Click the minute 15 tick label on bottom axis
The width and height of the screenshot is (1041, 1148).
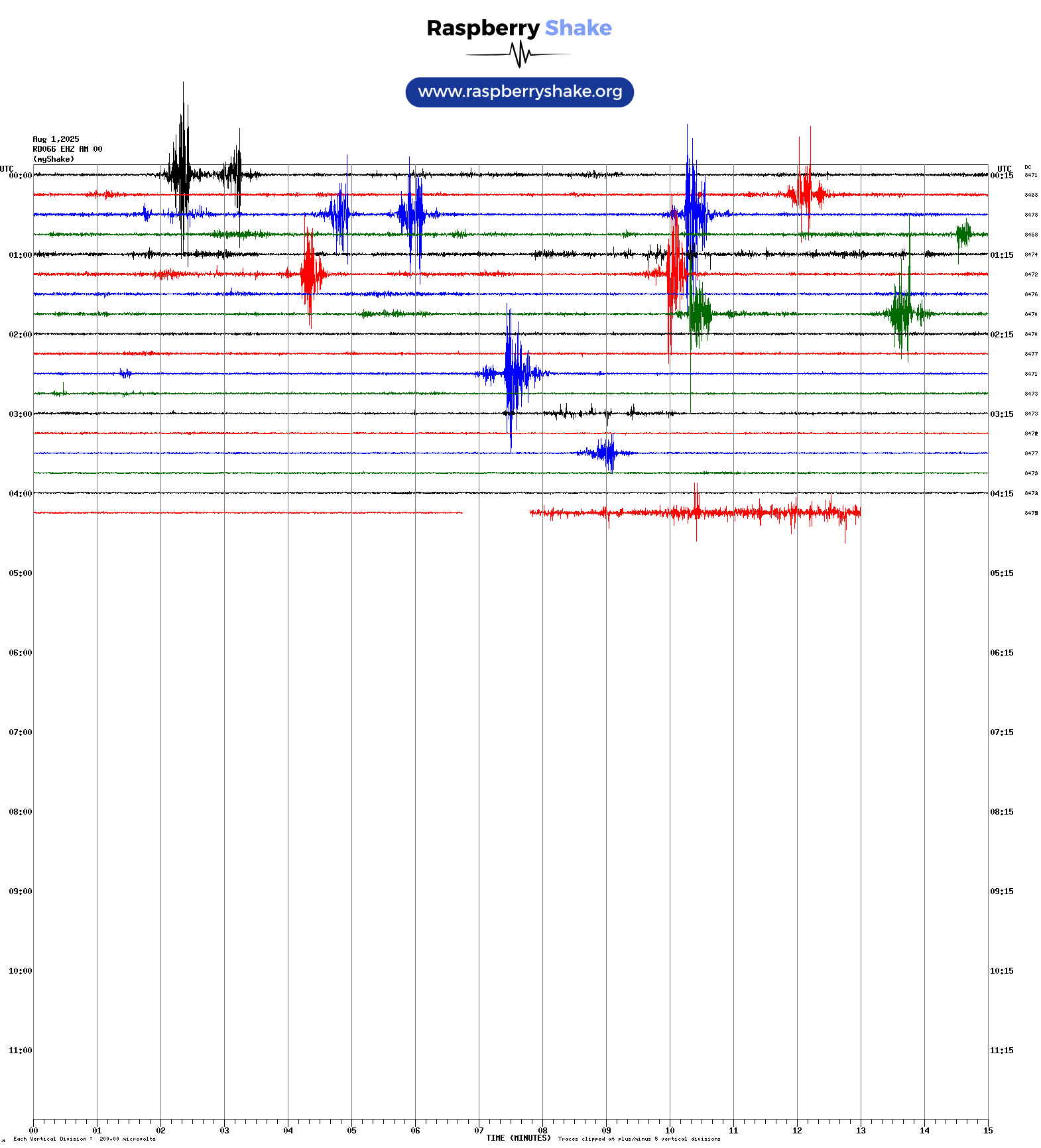(x=987, y=1131)
